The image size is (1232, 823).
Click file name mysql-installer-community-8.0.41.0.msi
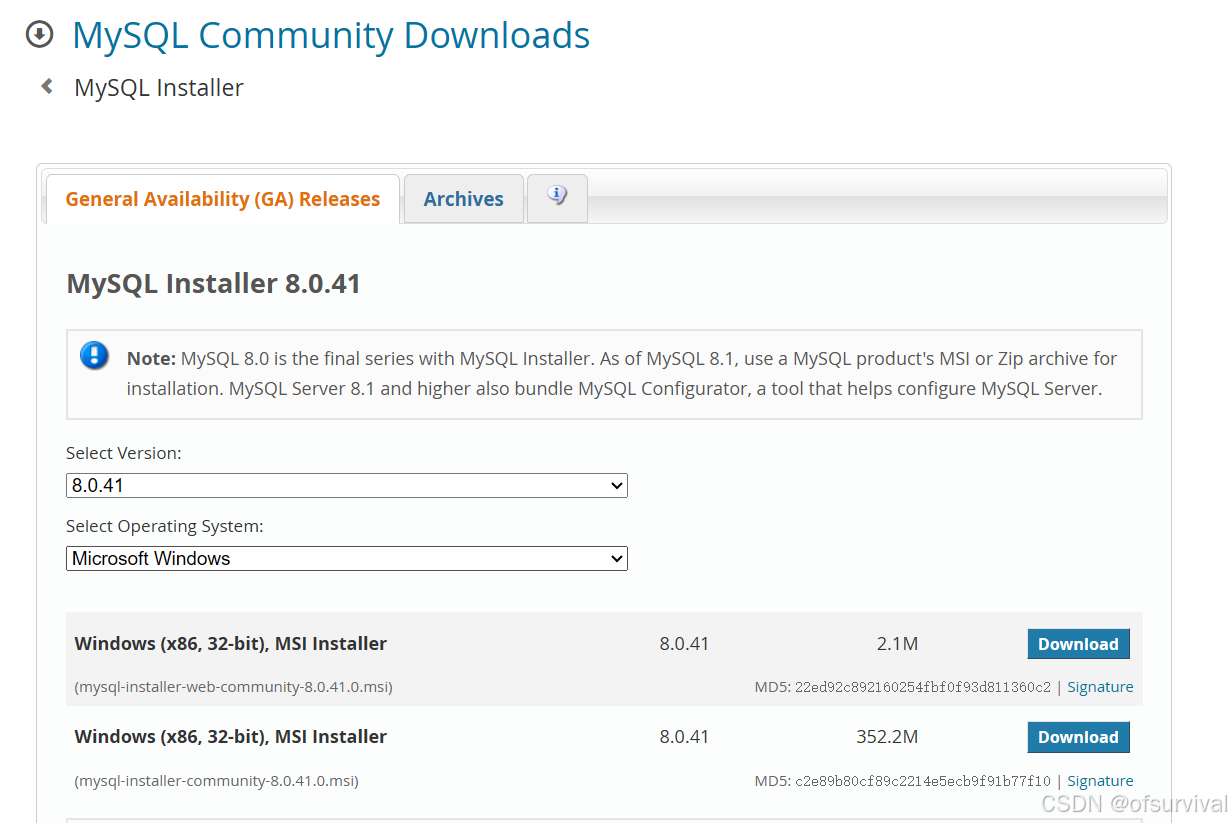(x=217, y=781)
